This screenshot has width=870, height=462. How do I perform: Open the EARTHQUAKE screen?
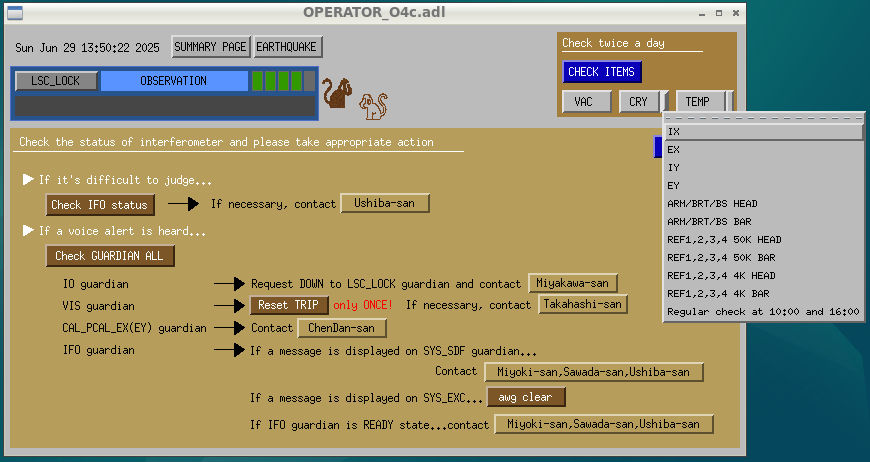tap(286, 47)
